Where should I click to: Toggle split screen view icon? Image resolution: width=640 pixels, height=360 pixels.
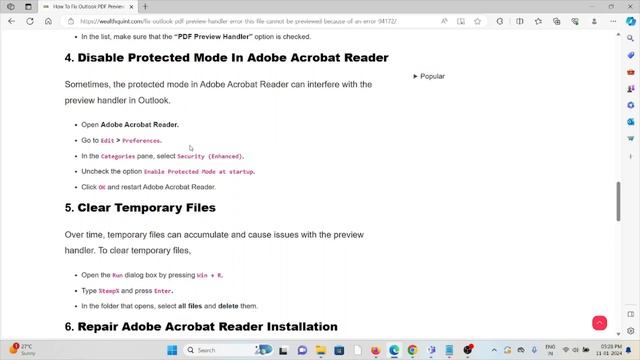[520, 21]
